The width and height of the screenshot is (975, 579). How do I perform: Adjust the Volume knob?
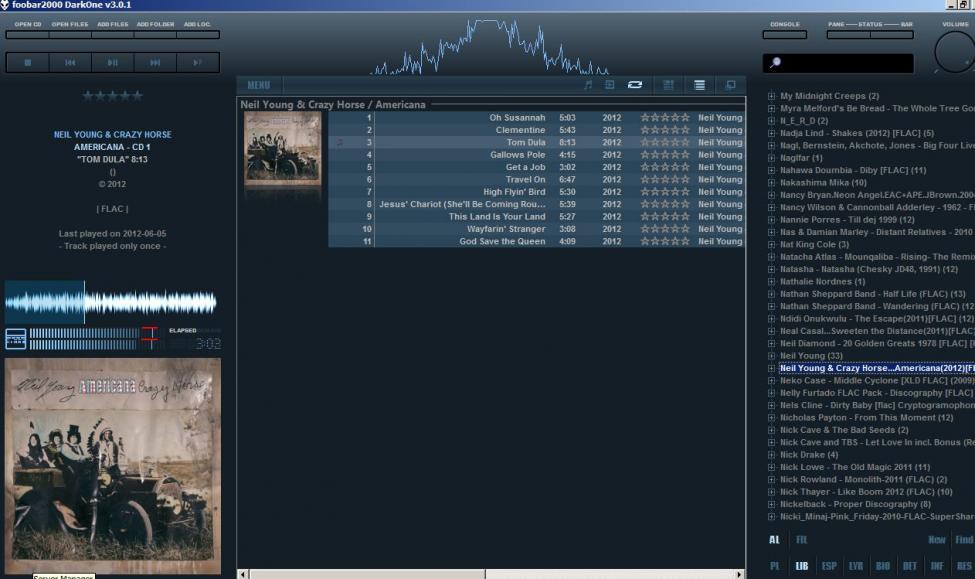954,52
